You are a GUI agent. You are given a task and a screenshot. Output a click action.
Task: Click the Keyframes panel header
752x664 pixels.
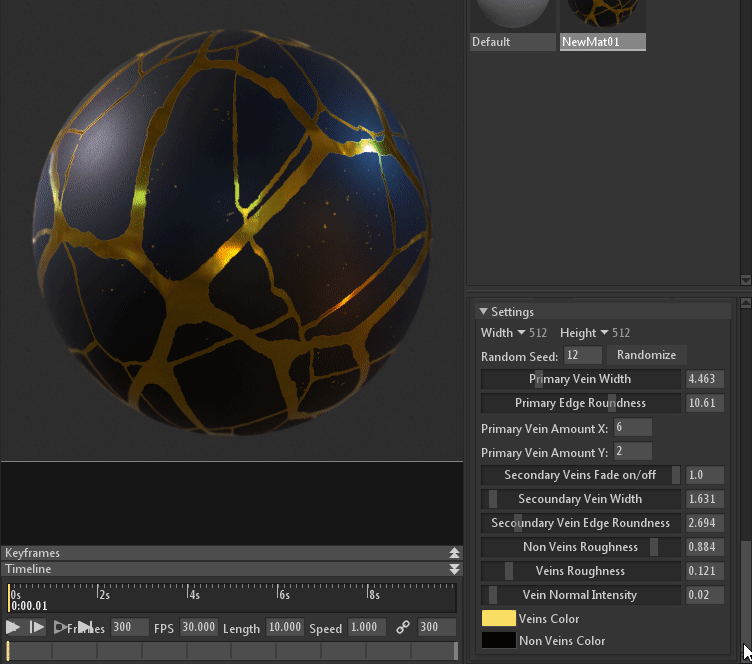point(232,553)
